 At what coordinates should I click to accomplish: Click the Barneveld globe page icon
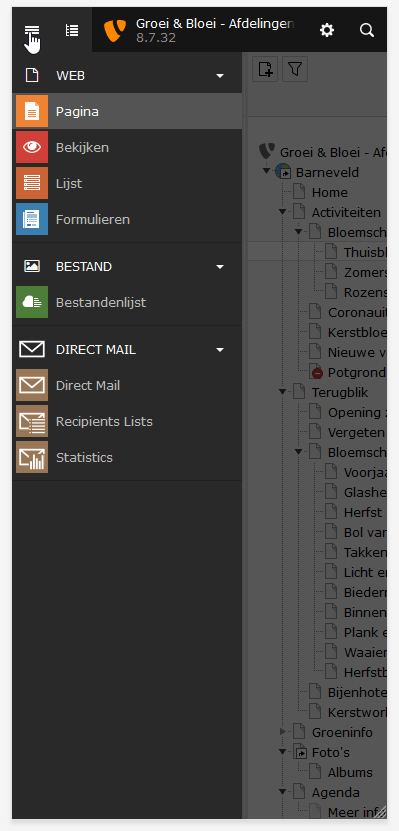click(x=283, y=172)
